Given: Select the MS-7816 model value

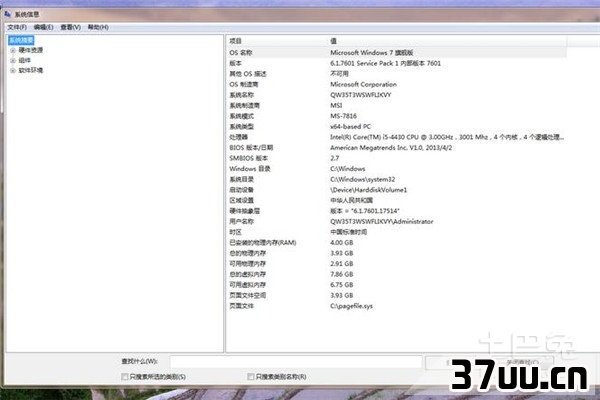Looking at the screenshot, I should 343,116.
